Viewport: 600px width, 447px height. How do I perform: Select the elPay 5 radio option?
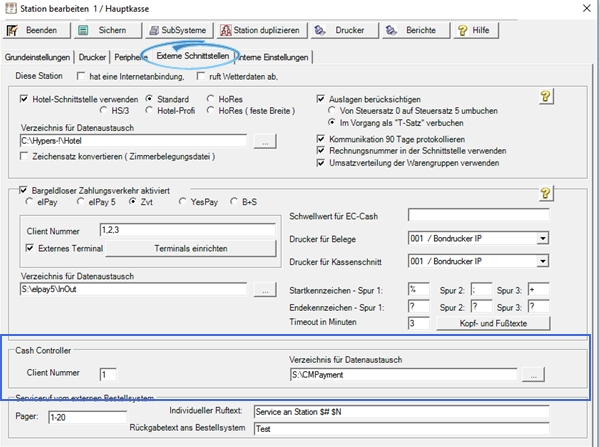(80, 201)
